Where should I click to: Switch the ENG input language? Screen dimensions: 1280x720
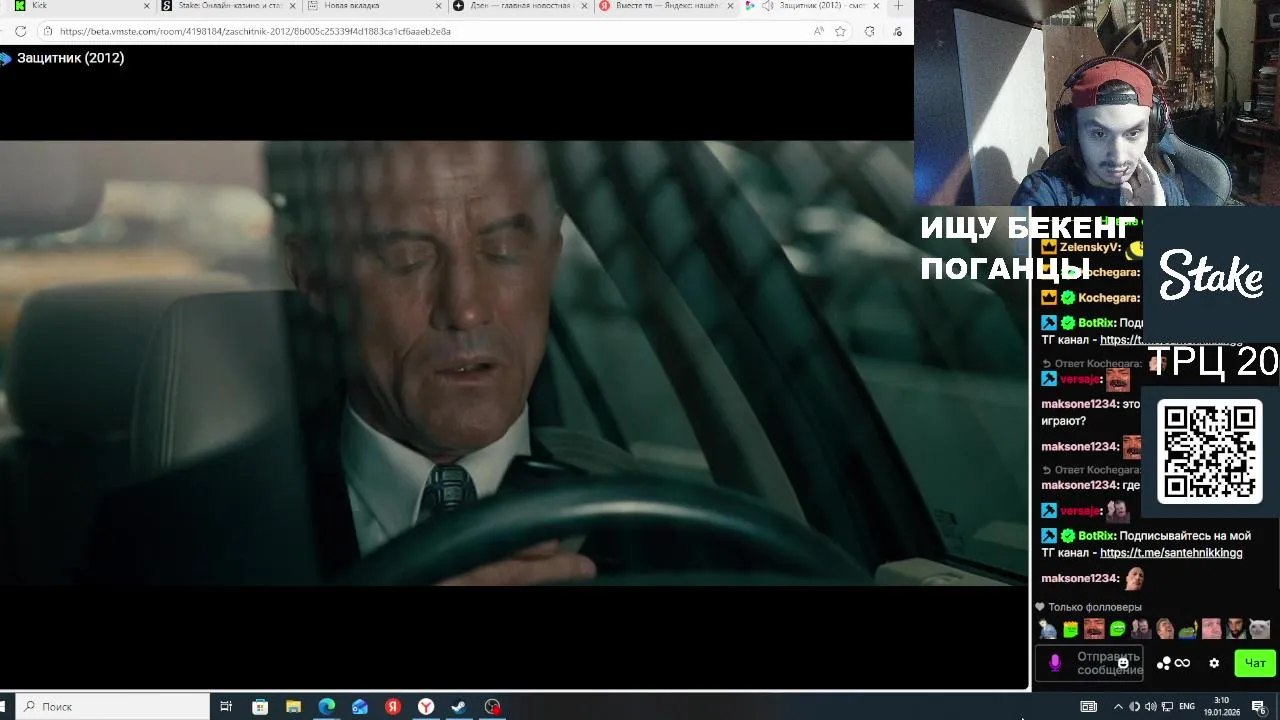point(1187,707)
